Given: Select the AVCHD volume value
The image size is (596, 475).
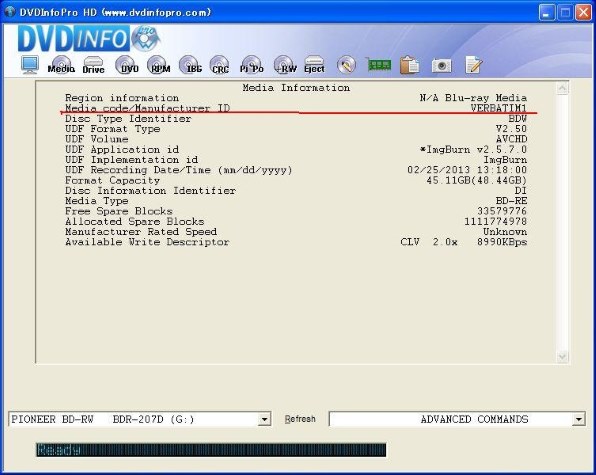Looking at the screenshot, I should (x=512, y=139).
